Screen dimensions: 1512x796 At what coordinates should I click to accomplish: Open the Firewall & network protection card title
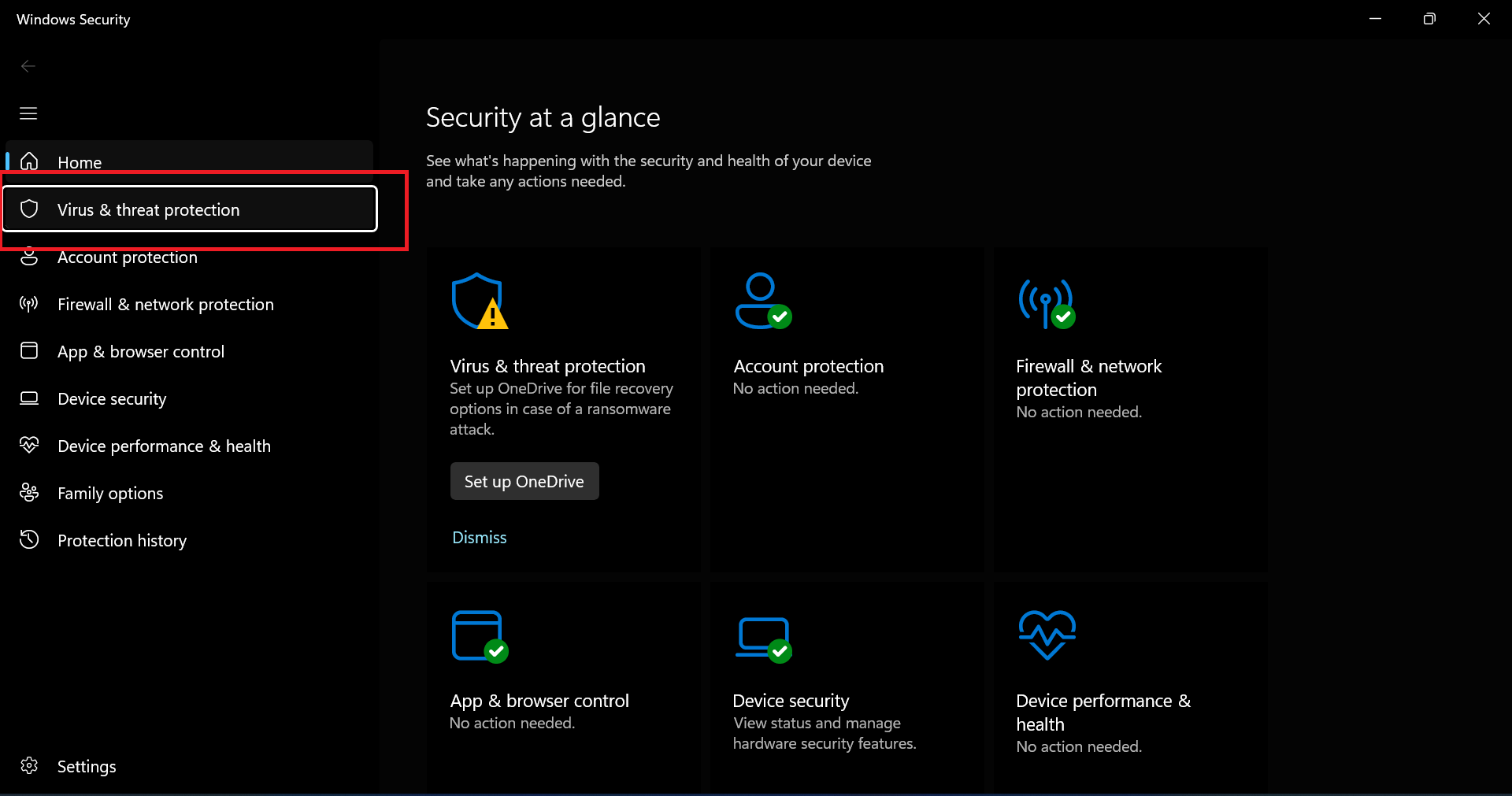pyautogui.click(x=1088, y=378)
